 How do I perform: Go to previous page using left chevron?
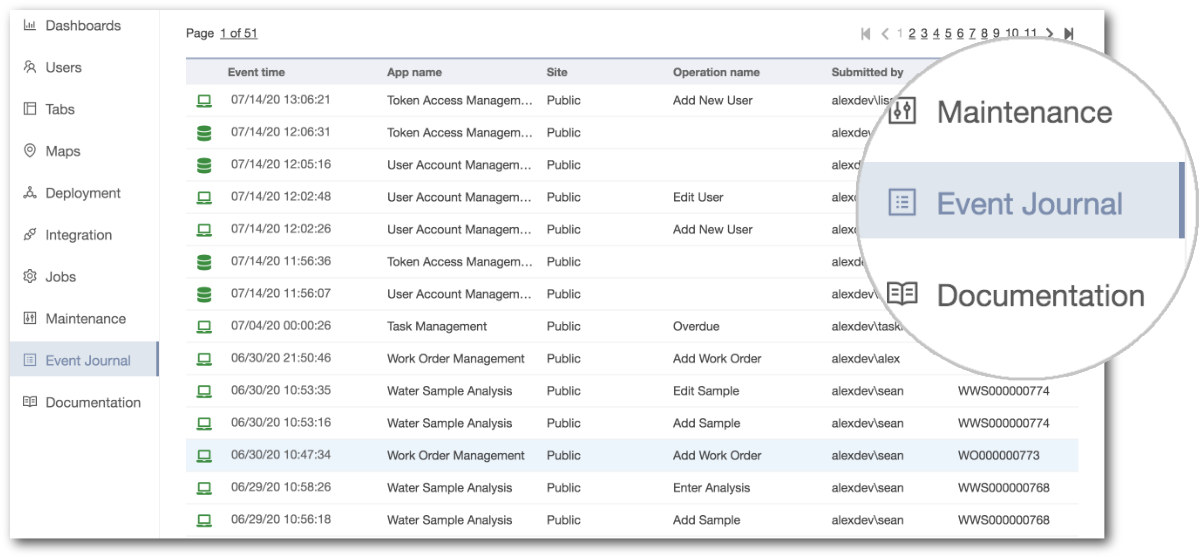[x=885, y=34]
